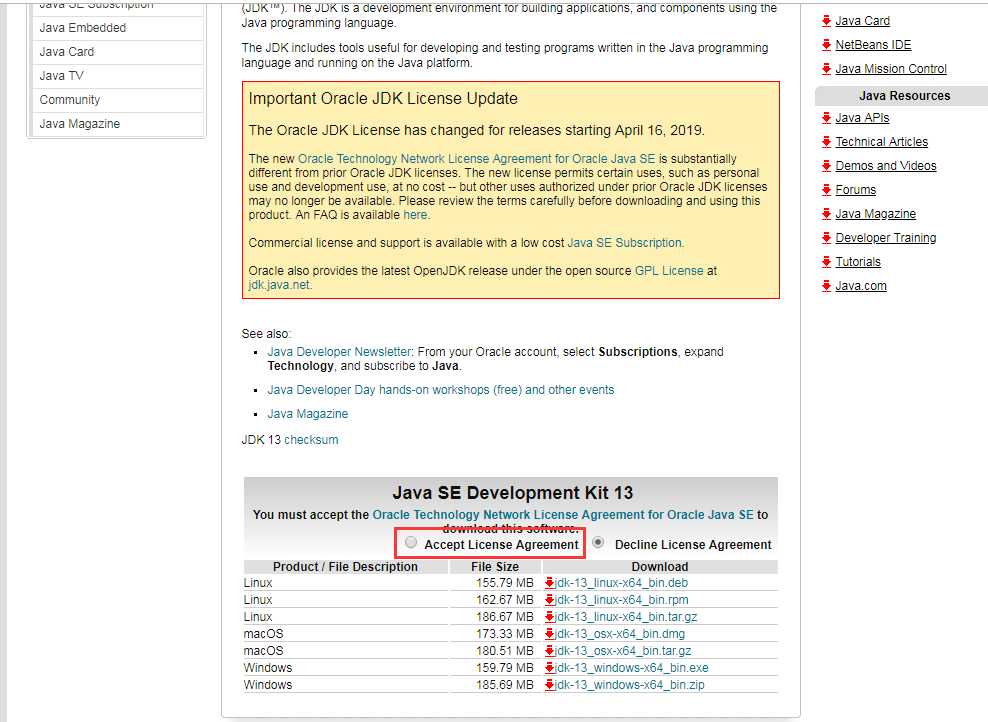Download jdk-13_osx-x64_bin.tar.gz file link
Image resolution: width=988 pixels, height=722 pixels.
pyautogui.click(x=623, y=651)
